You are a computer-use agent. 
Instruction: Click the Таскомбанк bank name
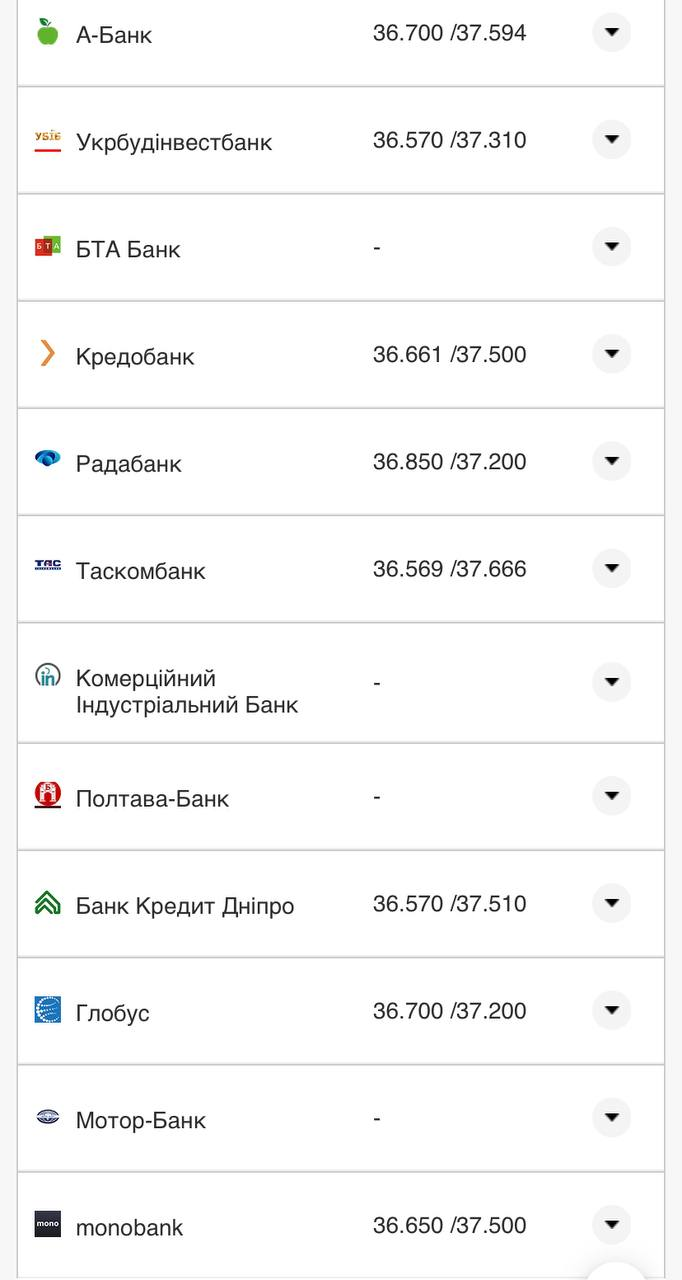[x=142, y=570]
